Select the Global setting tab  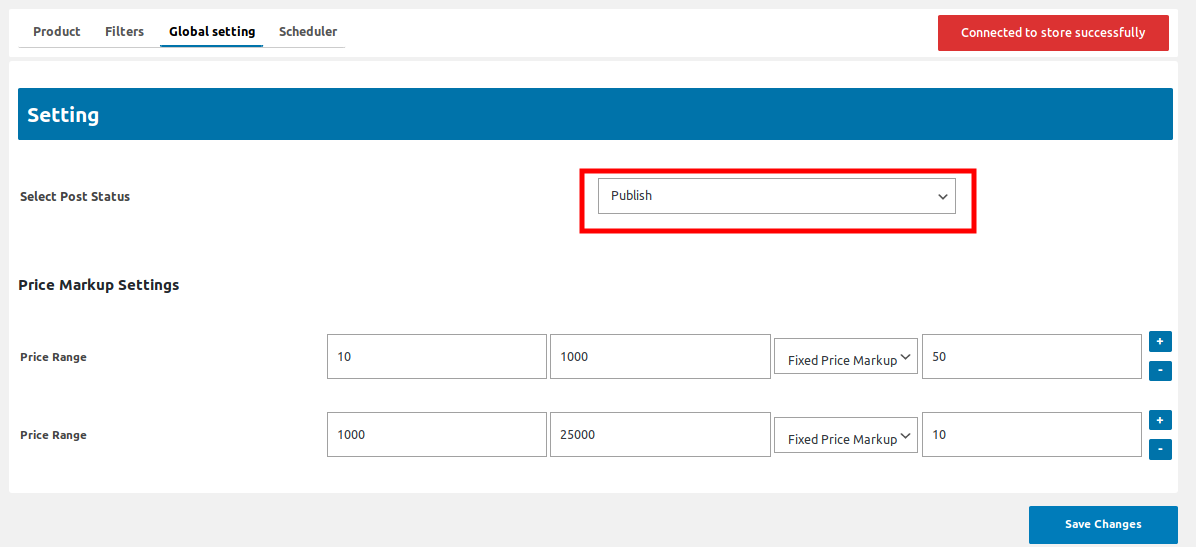coord(212,32)
